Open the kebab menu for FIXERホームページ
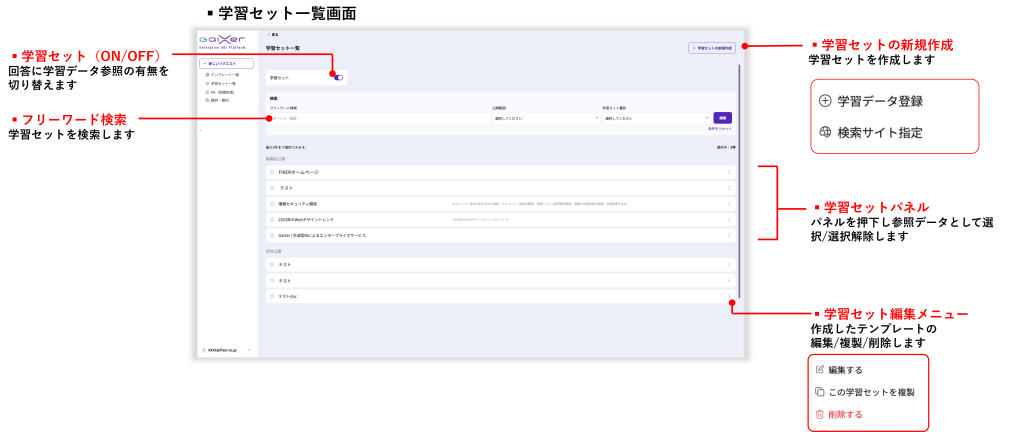This screenshot has width=1024, height=432. (729, 172)
